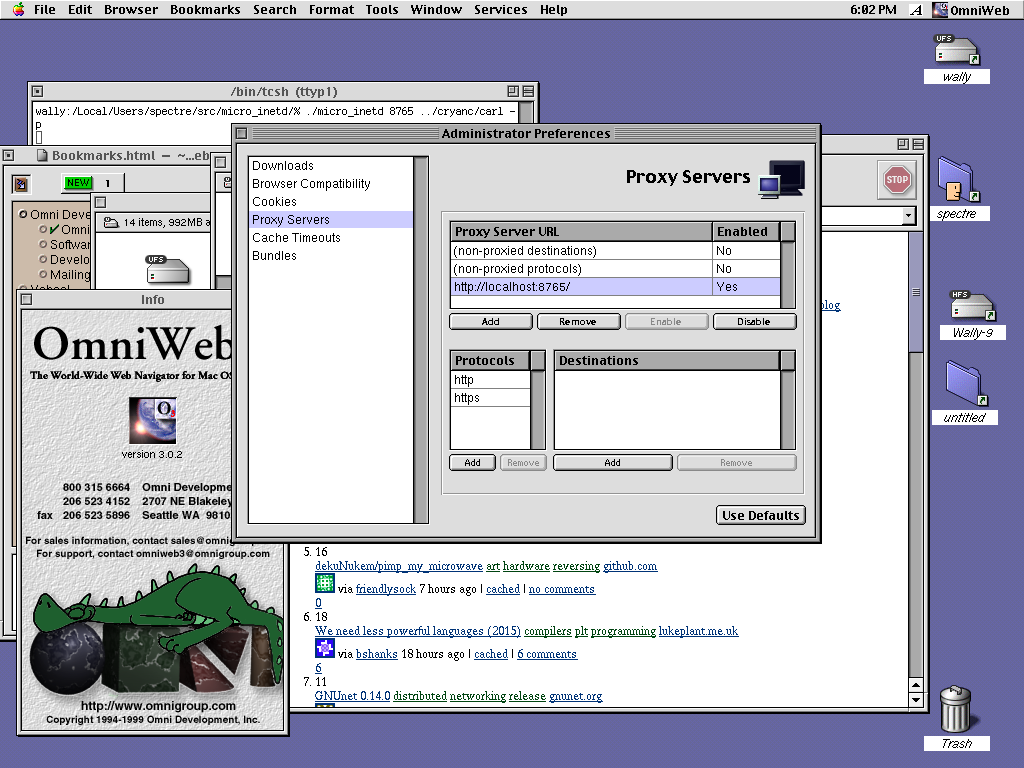This screenshot has height=768, width=1024.
Task: Click the STOP loading icon in browser
Action: tap(897, 180)
